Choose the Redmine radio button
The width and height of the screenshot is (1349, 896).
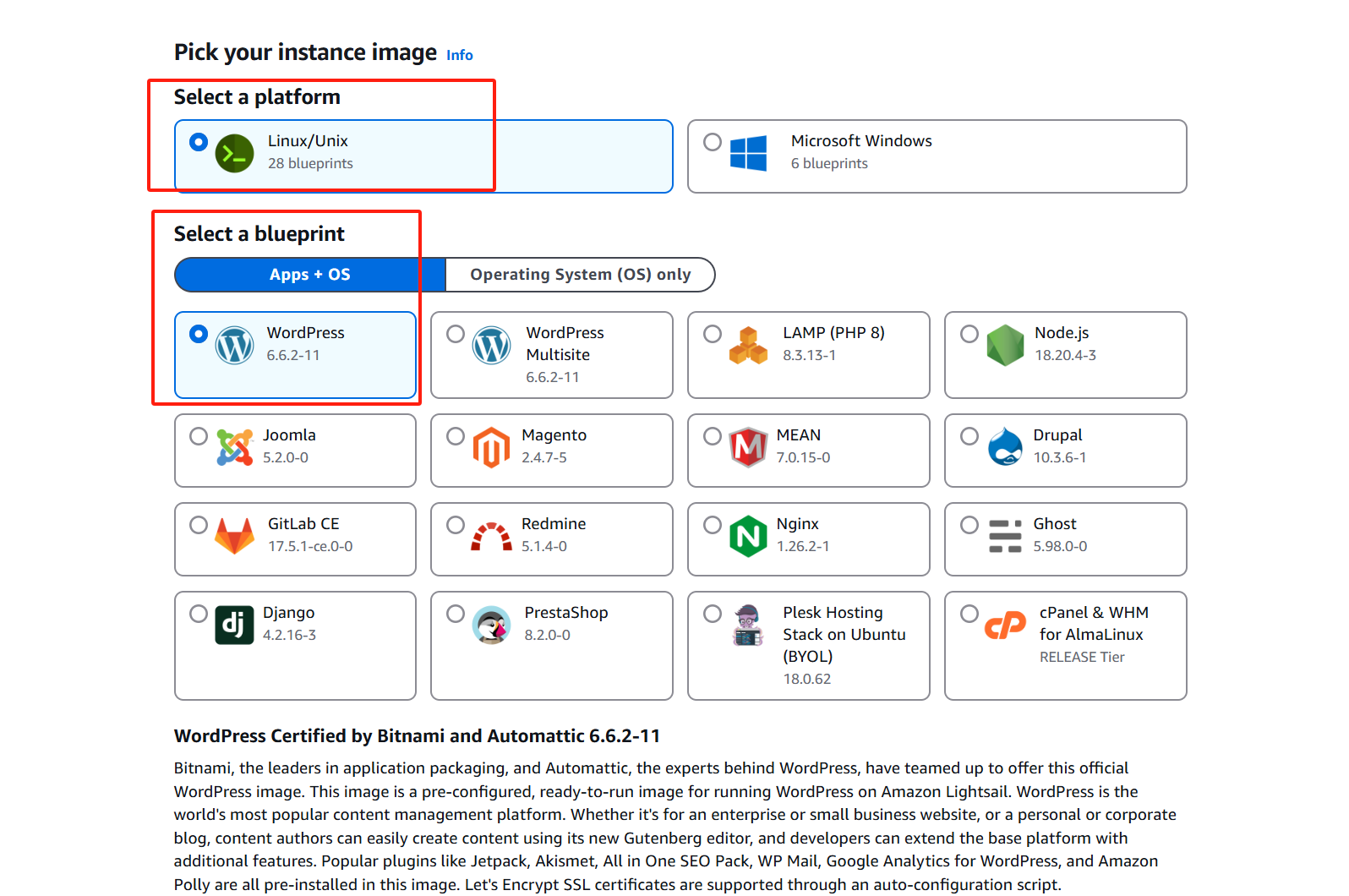click(x=456, y=524)
